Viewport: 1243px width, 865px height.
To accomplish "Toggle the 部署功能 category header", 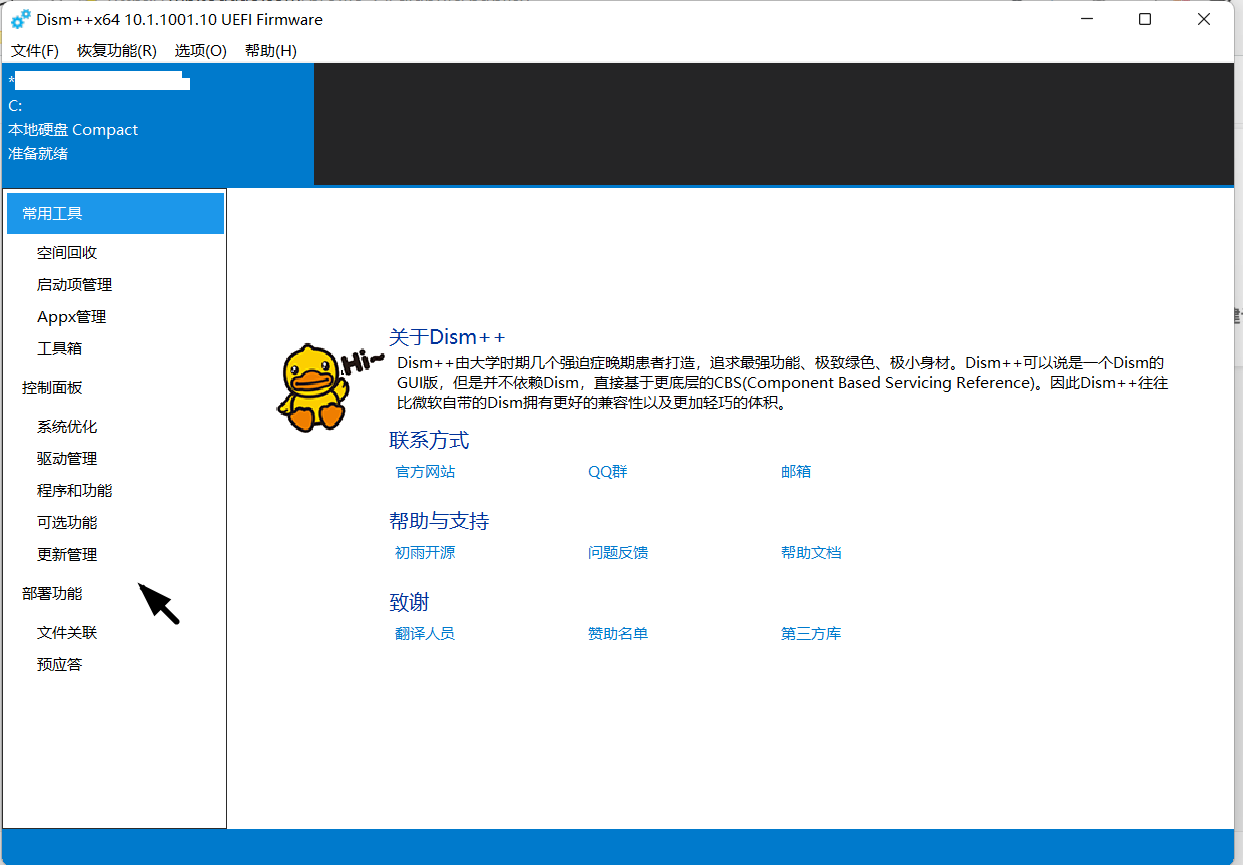I will (52, 594).
